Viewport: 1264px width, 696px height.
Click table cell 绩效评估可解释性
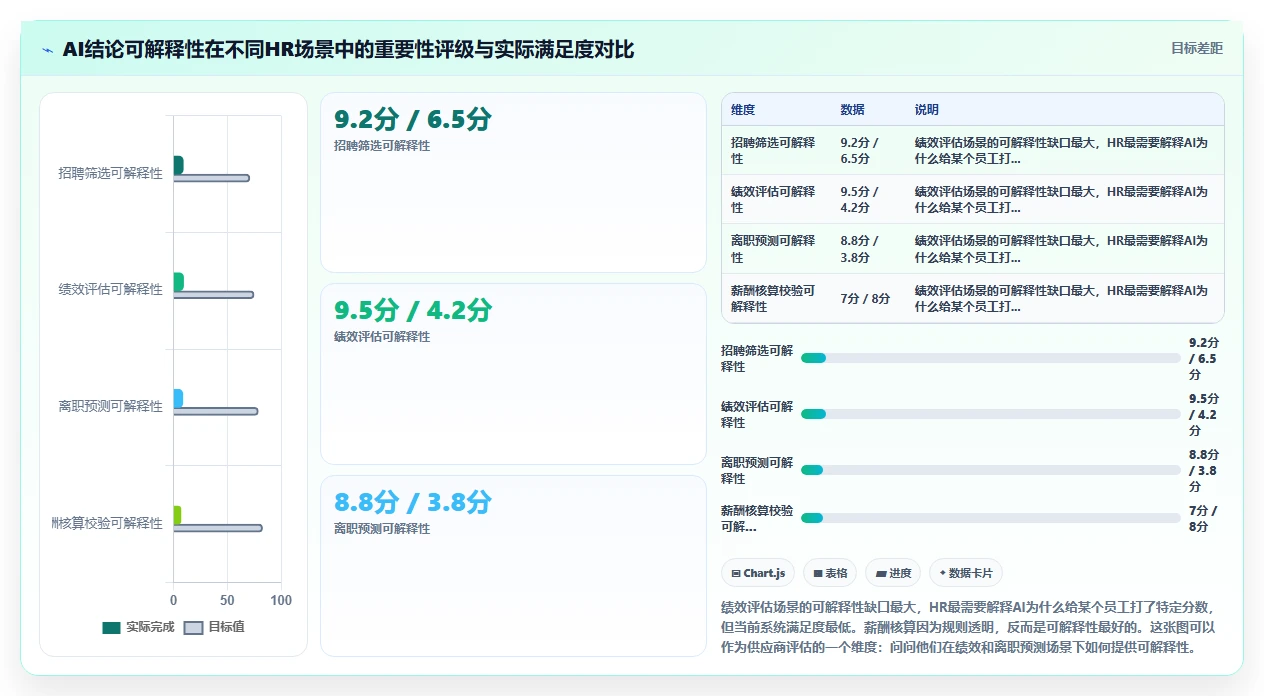coord(776,199)
